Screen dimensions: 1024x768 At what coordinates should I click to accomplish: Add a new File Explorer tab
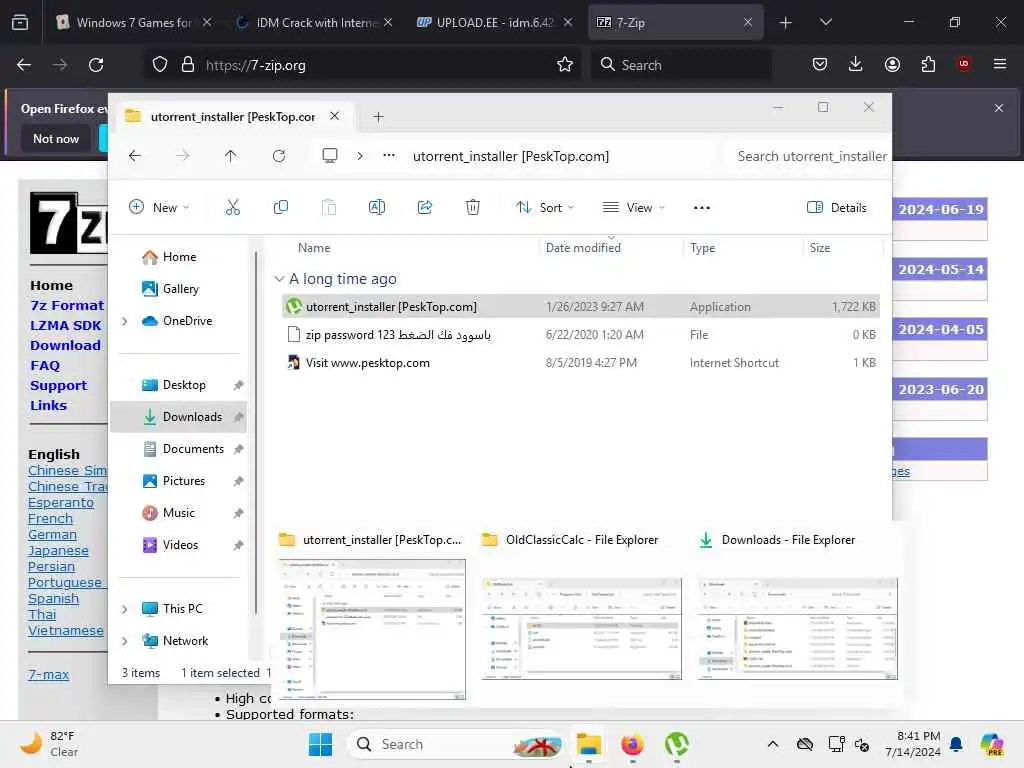378,117
